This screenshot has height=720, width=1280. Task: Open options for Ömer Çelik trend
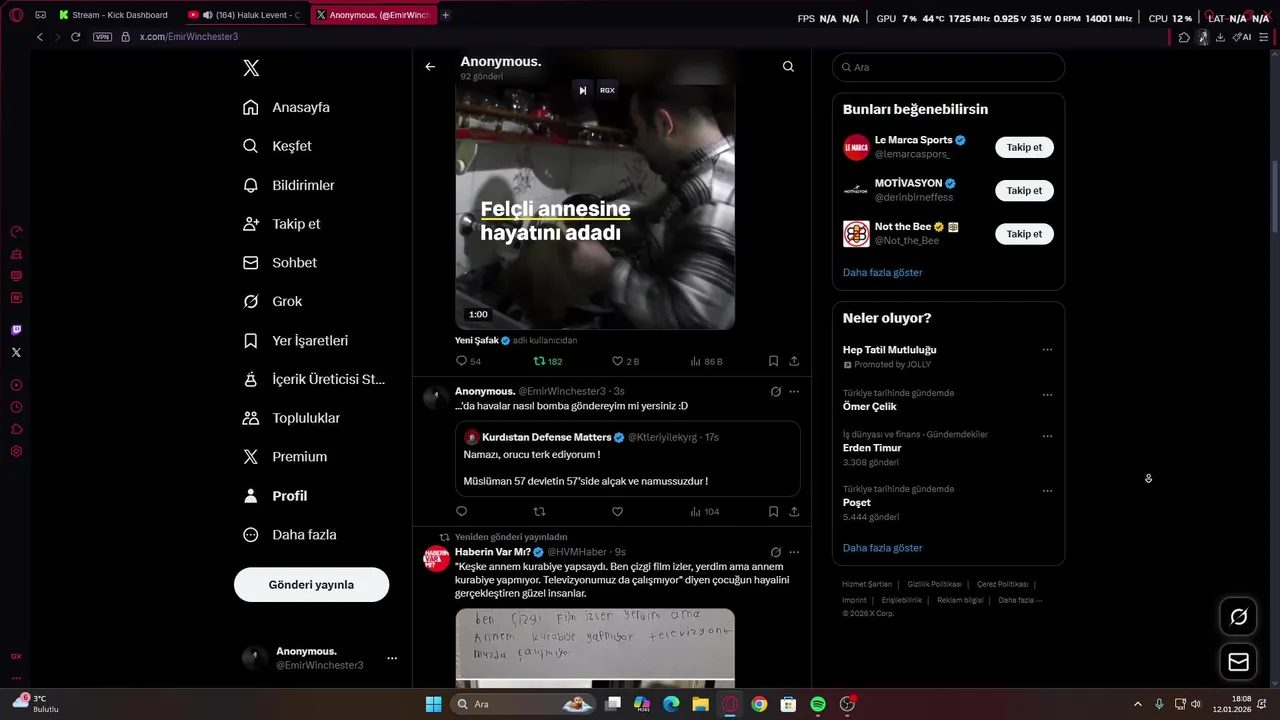(x=1047, y=394)
